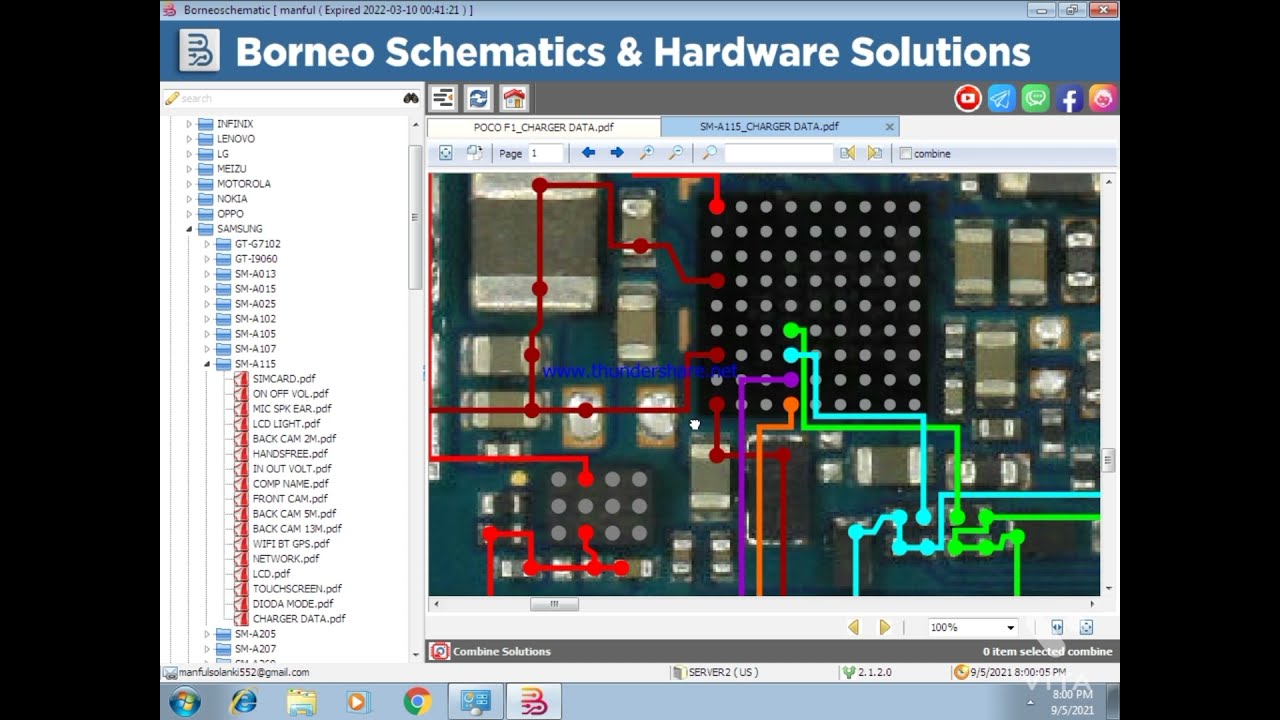Go to previous page with blue left arrow
The image size is (1280, 720).
(588, 153)
